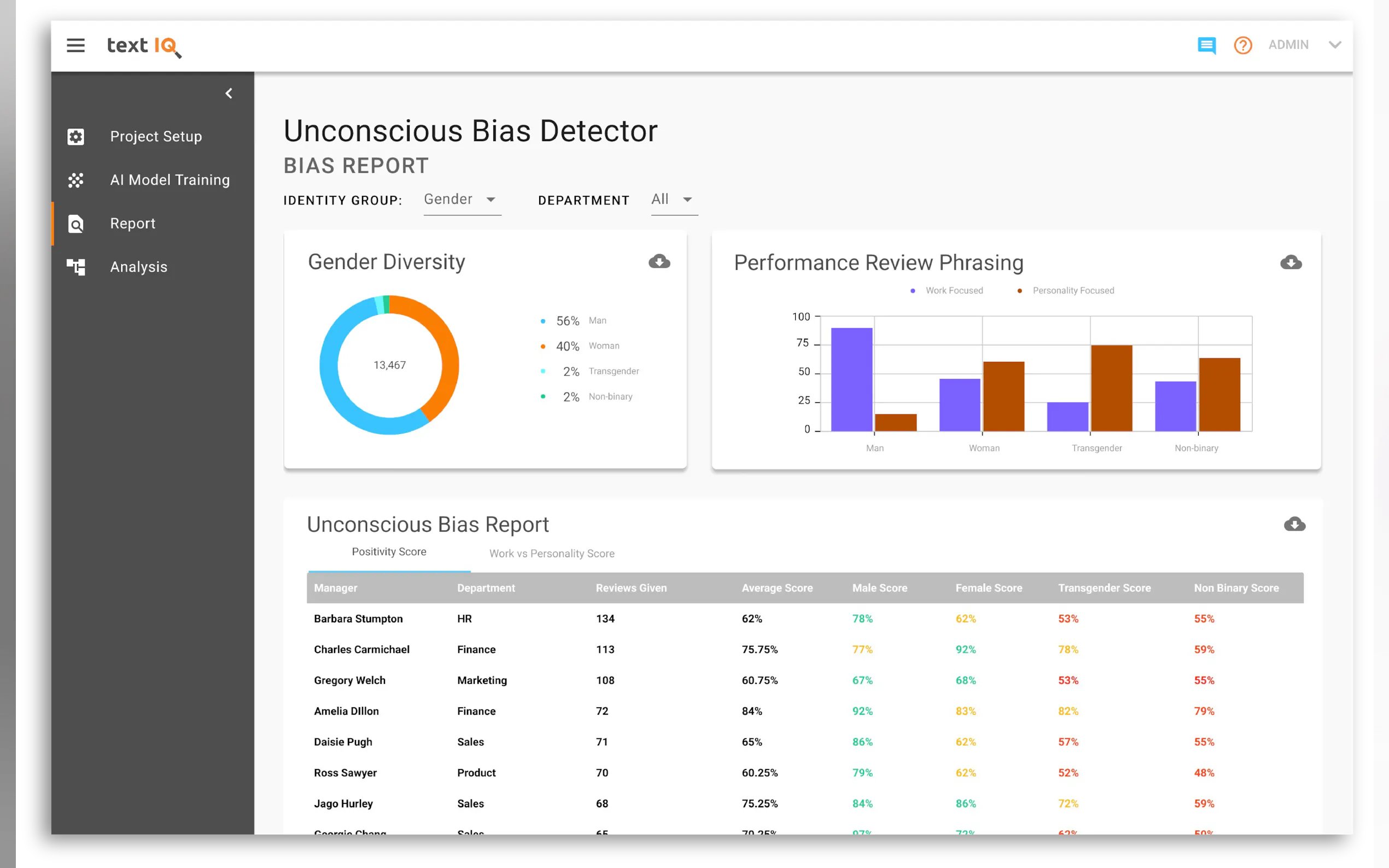1389x868 pixels.
Task: Click the Reviews Given column header
Action: coord(631,588)
